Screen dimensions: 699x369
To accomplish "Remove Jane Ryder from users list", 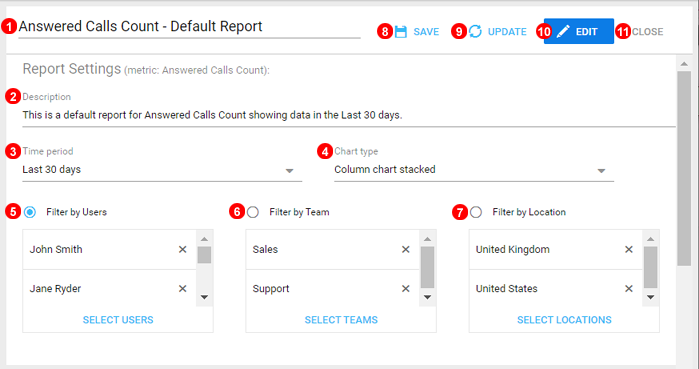I will click(x=182, y=289).
